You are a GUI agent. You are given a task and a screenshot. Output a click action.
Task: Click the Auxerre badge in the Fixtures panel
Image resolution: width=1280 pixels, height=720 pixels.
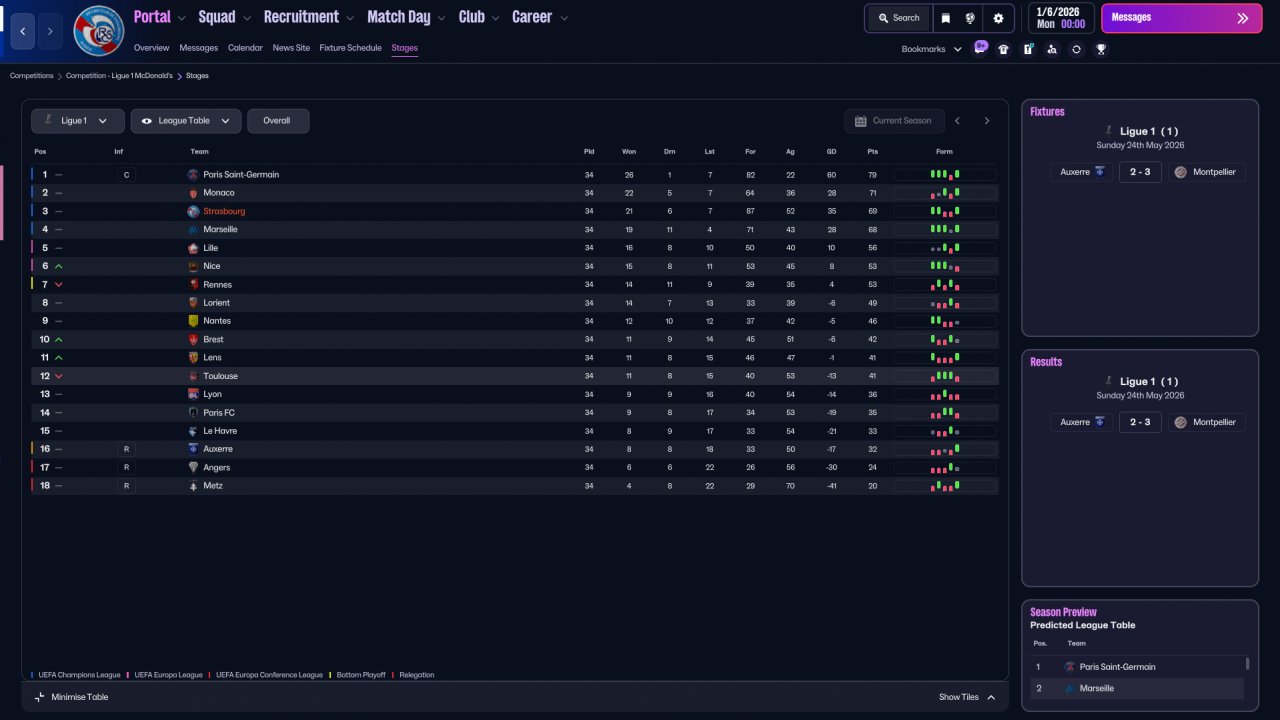[1100, 172]
